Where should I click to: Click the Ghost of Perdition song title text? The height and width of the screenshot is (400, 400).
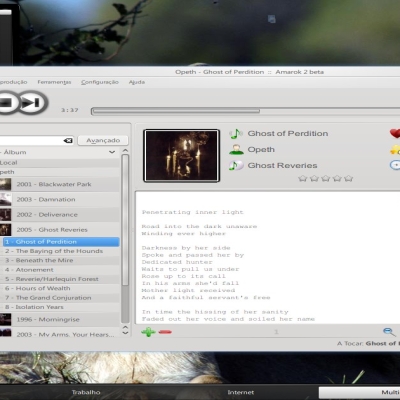[288, 133]
